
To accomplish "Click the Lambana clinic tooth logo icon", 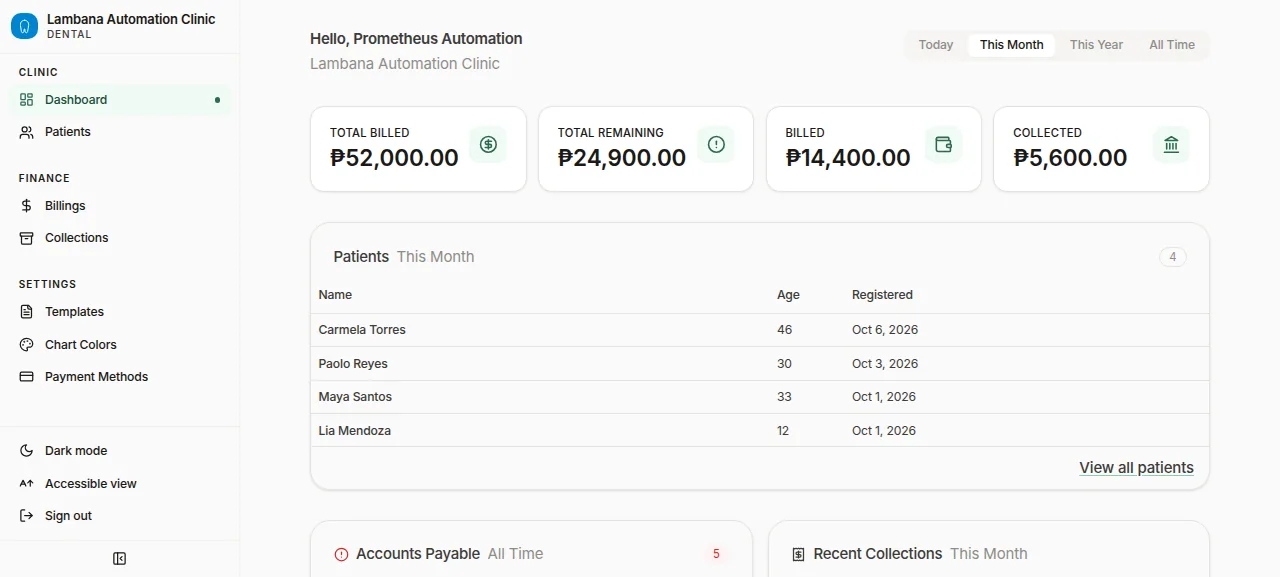I will 24,26.
